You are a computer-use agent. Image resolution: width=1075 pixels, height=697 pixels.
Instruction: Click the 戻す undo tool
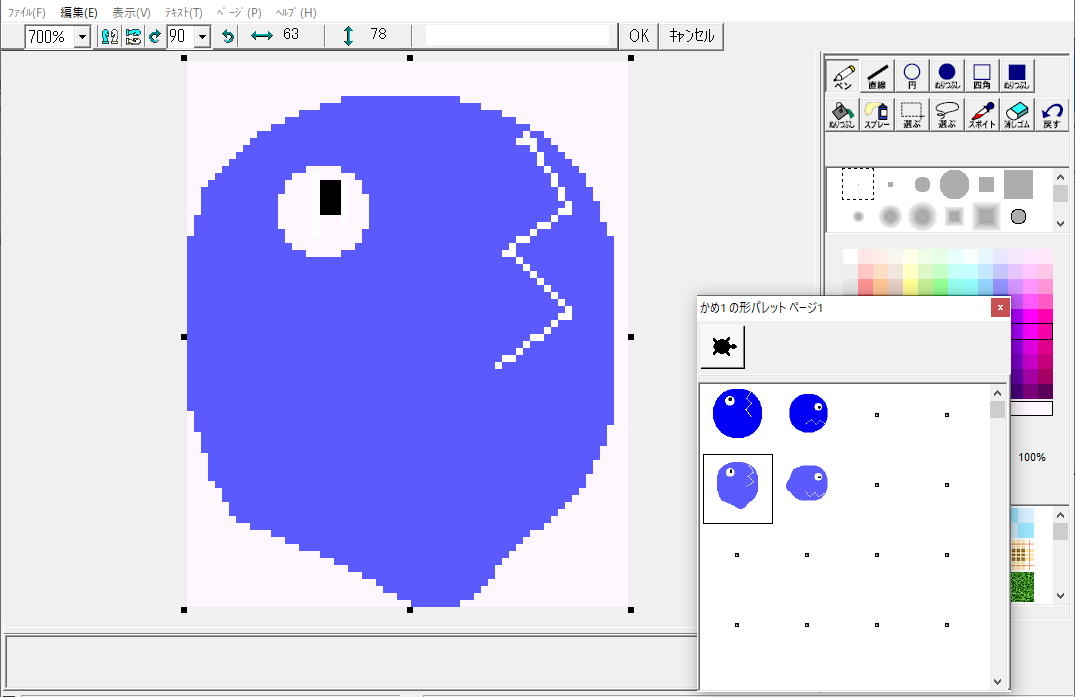[1052, 114]
